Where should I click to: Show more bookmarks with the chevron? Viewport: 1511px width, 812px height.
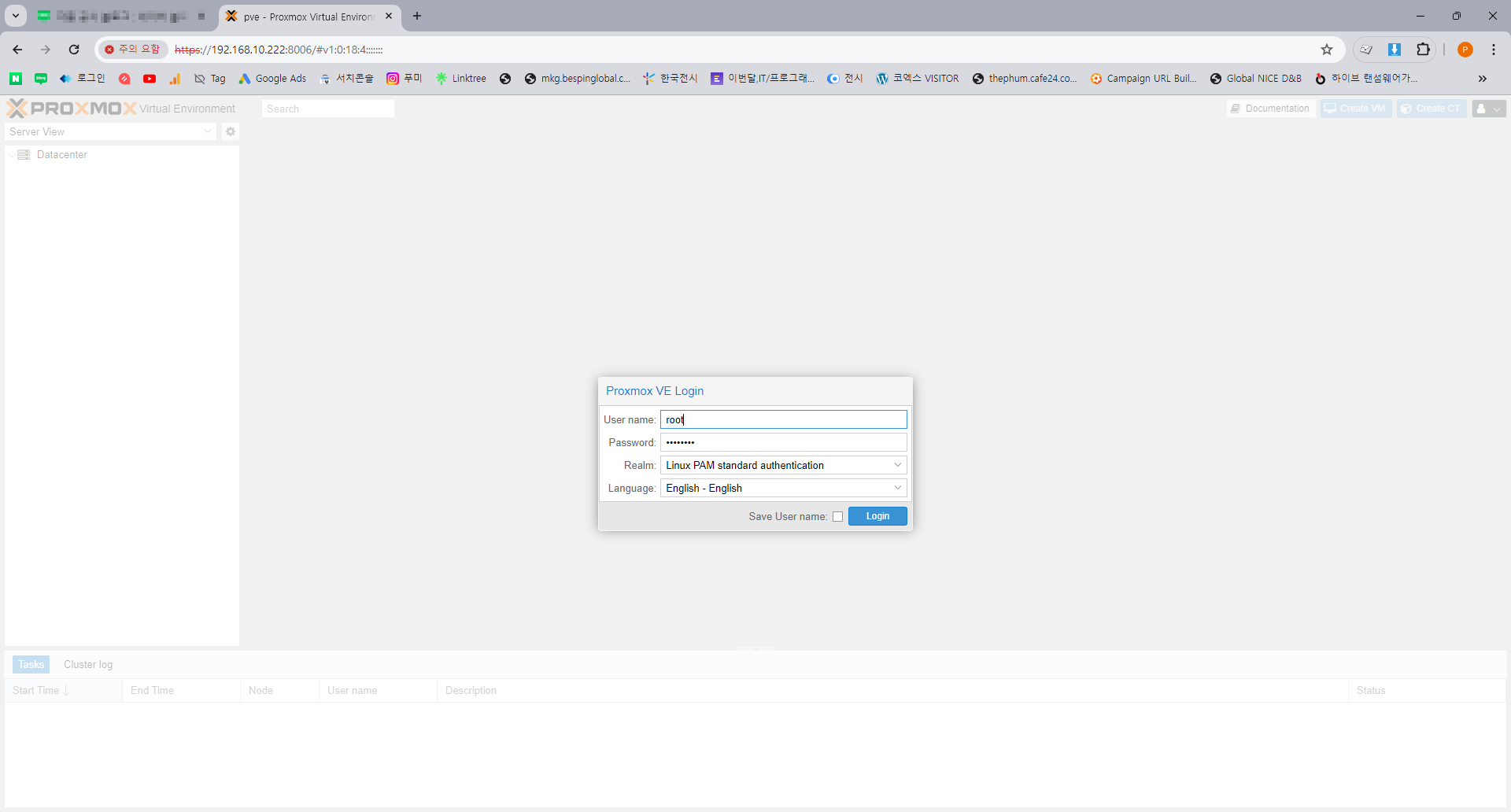[1483, 79]
